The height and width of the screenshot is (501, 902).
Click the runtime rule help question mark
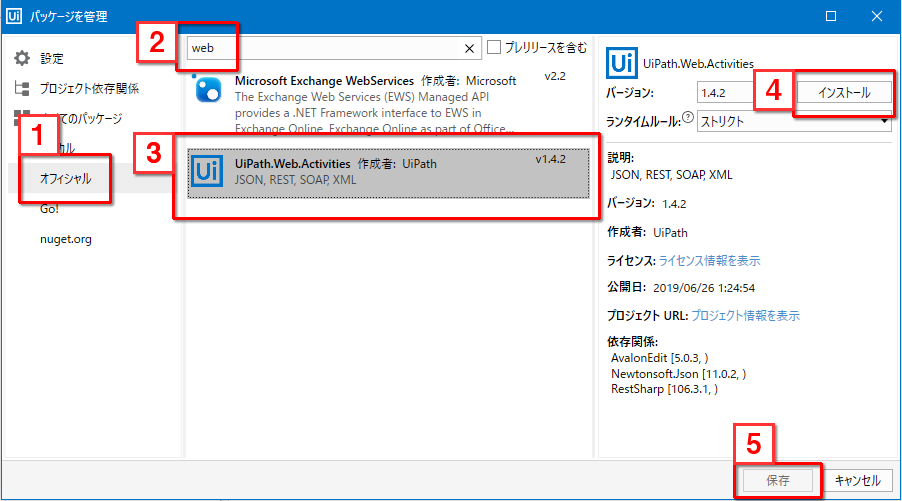pos(687,117)
